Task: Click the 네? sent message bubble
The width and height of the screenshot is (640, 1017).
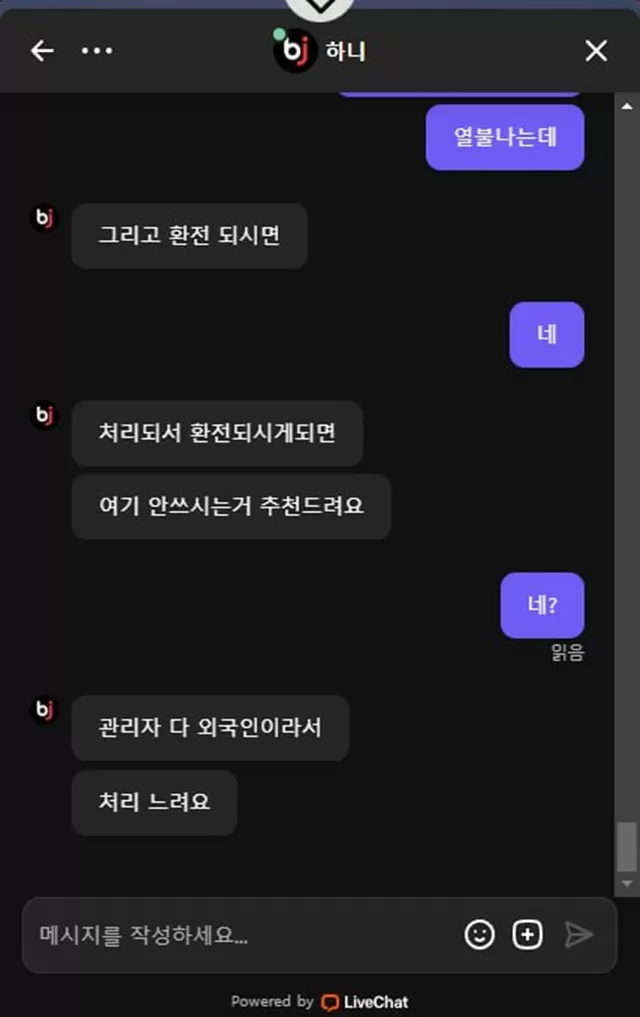Action: pyautogui.click(x=542, y=605)
